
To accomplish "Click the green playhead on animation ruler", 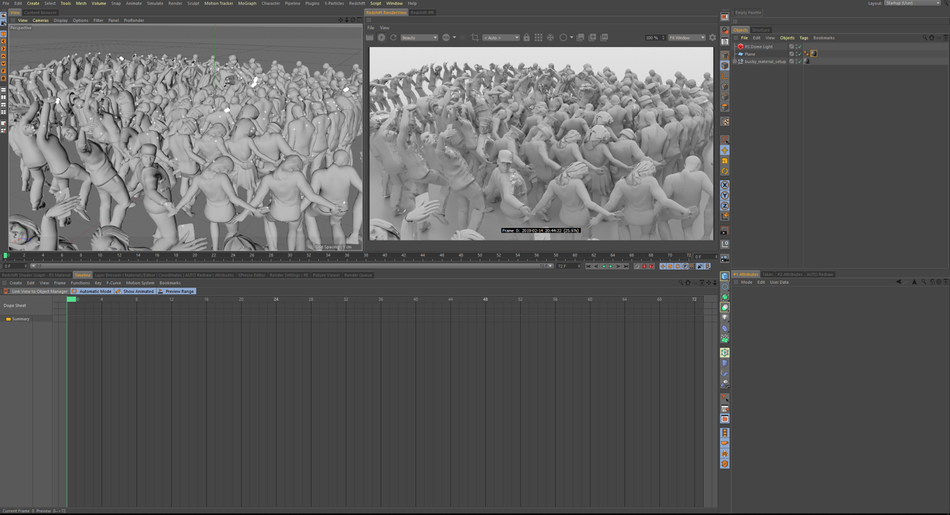I will point(5,256).
